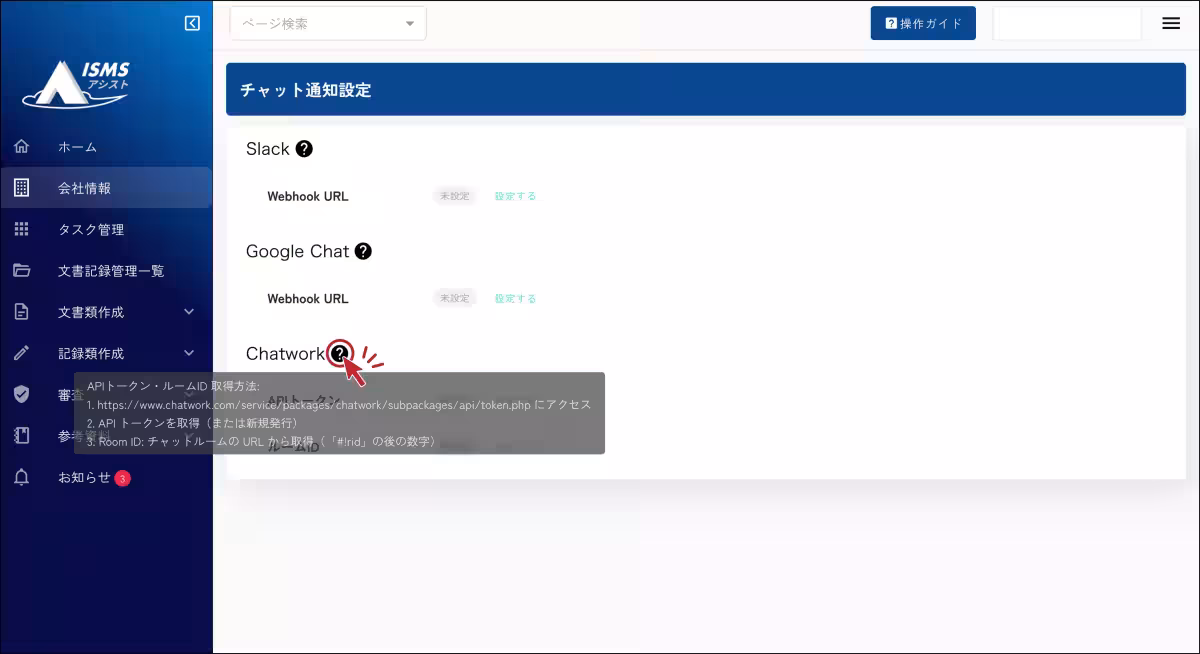Click the folder icon for 文書記録管理一覧
This screenshot has width=1200, height=654.
[x=21, y=270]
